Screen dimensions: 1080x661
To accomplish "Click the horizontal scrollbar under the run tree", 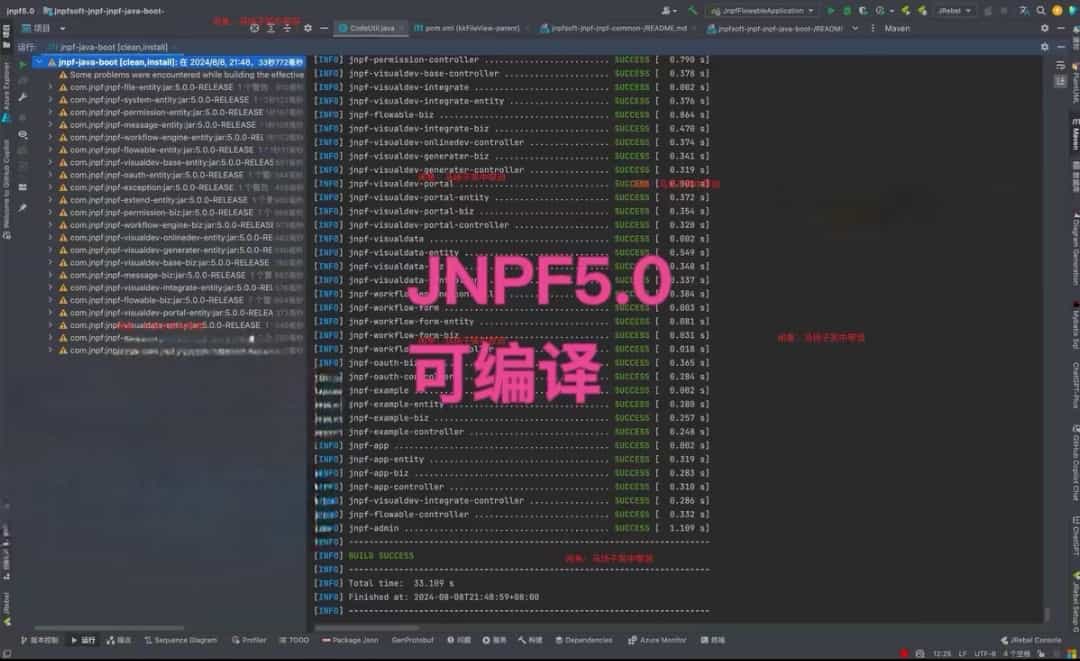I will 109,628.
